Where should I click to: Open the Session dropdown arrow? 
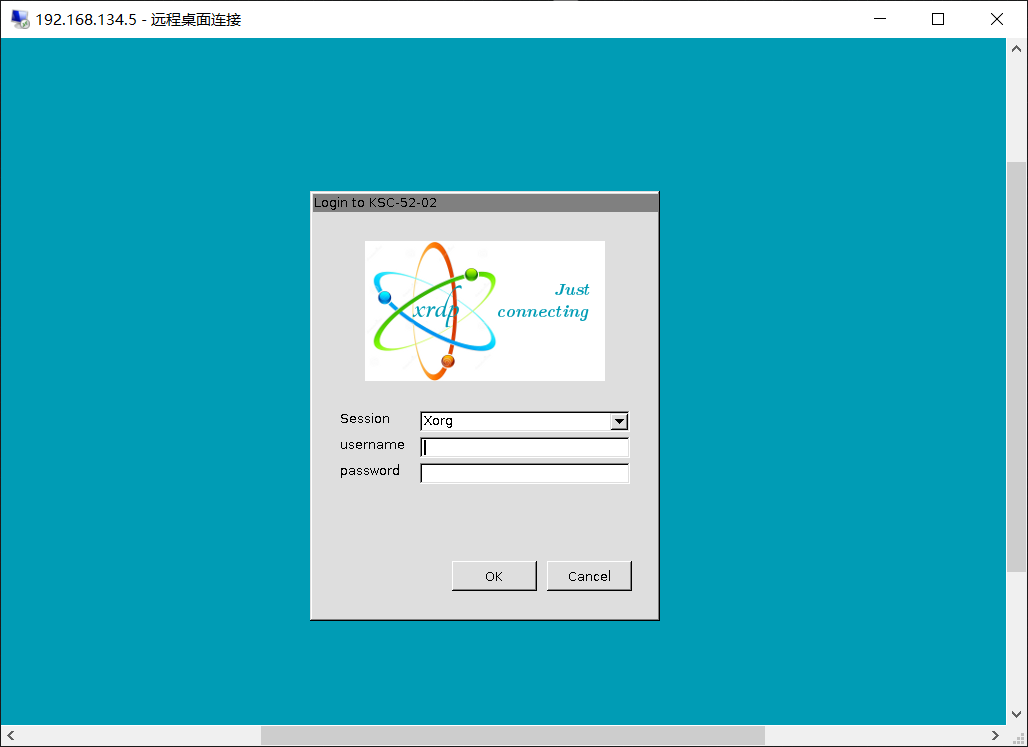[619, 421]
